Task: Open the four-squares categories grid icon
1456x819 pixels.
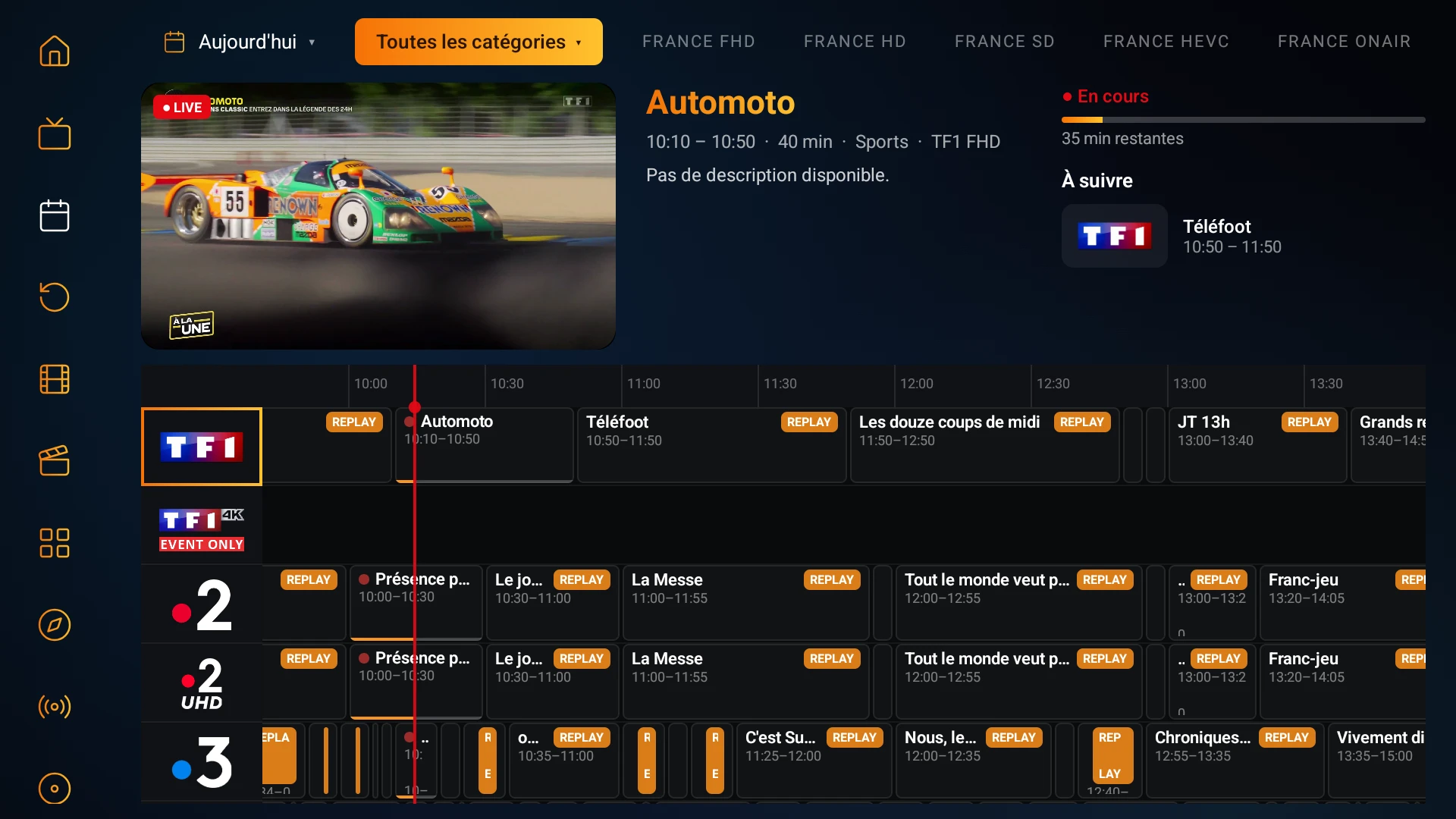Action: pos(55,543)
